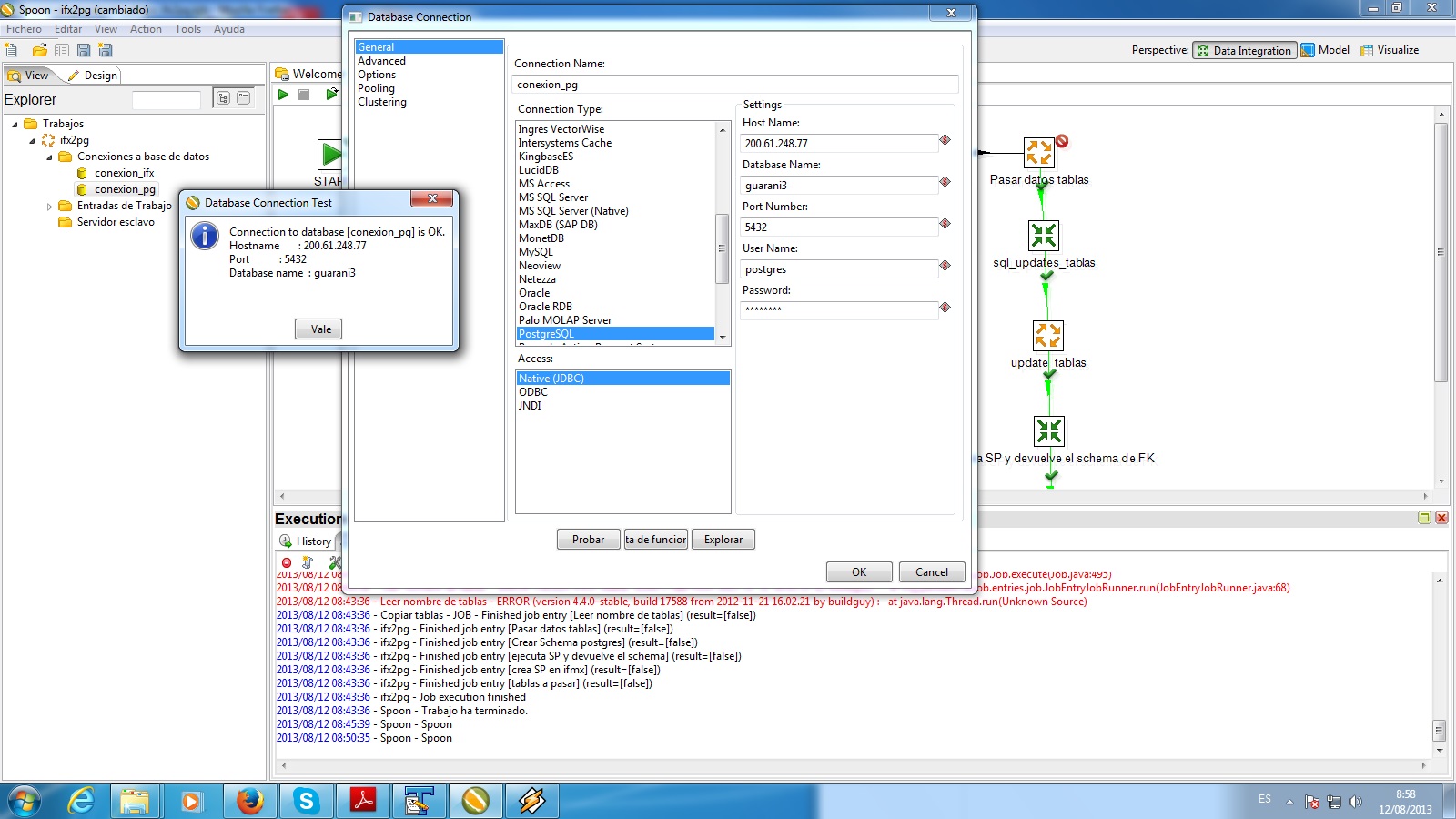
Task: Select Oracle in Connection Type list
Action: coord(534,293)
